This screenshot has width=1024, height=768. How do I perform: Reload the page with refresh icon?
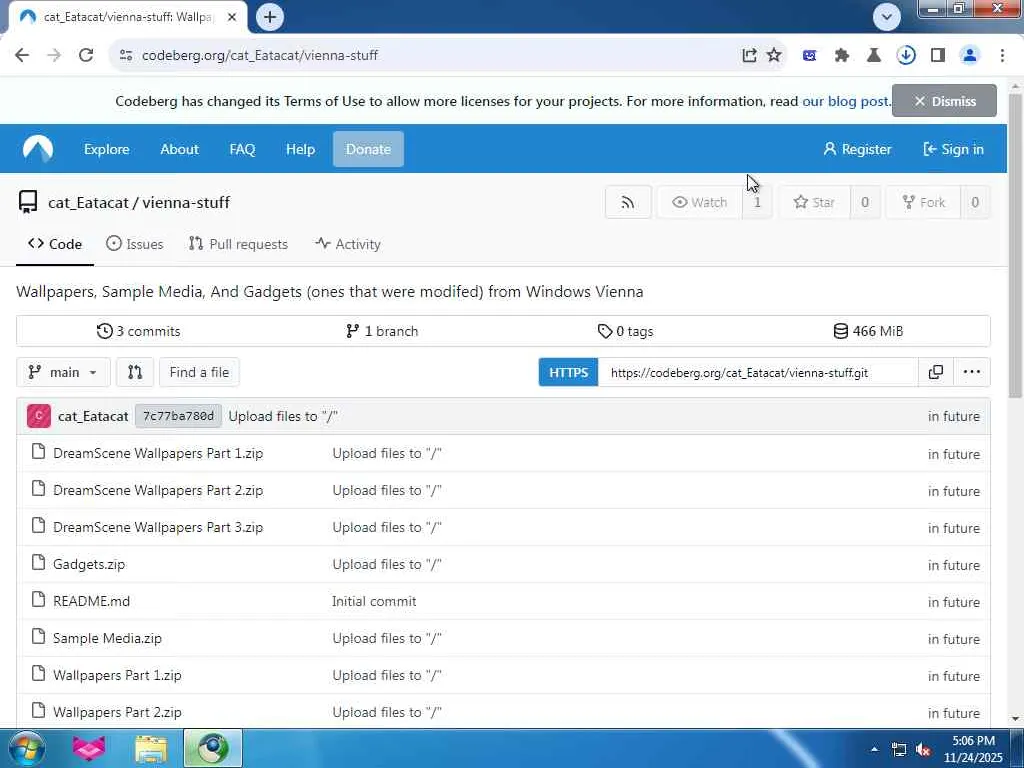coord(86,56)
